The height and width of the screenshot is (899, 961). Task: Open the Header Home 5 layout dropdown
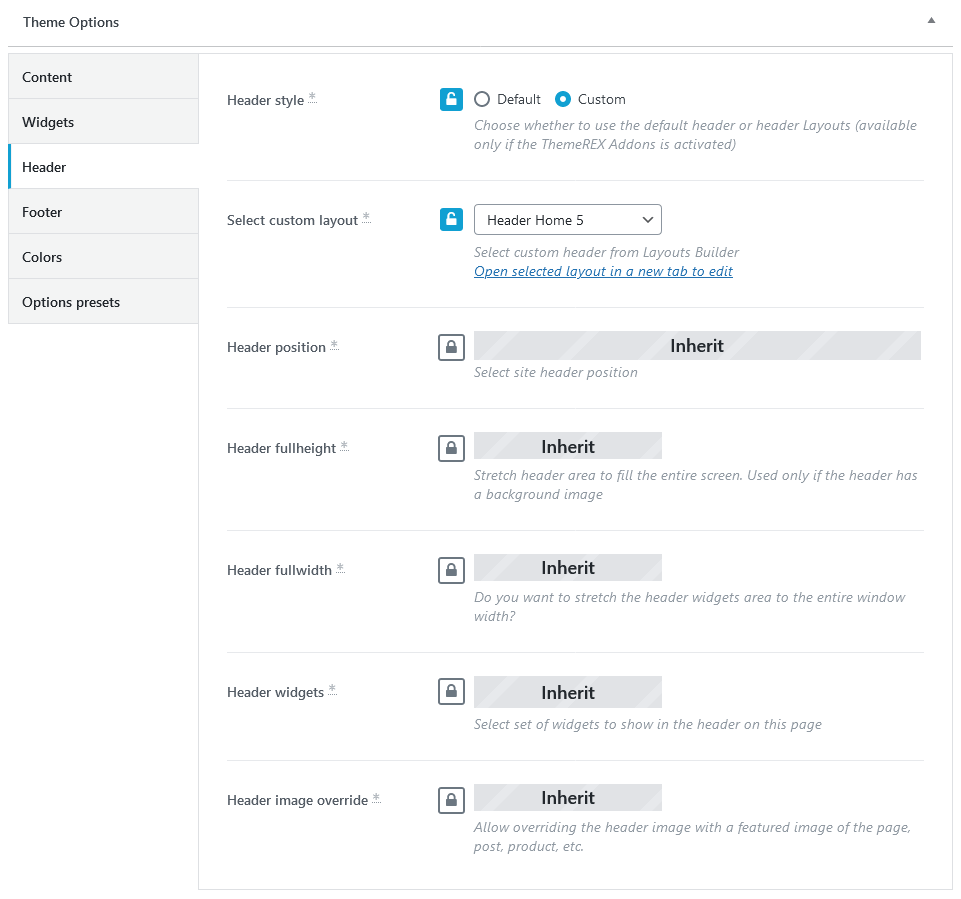point(568,219)
